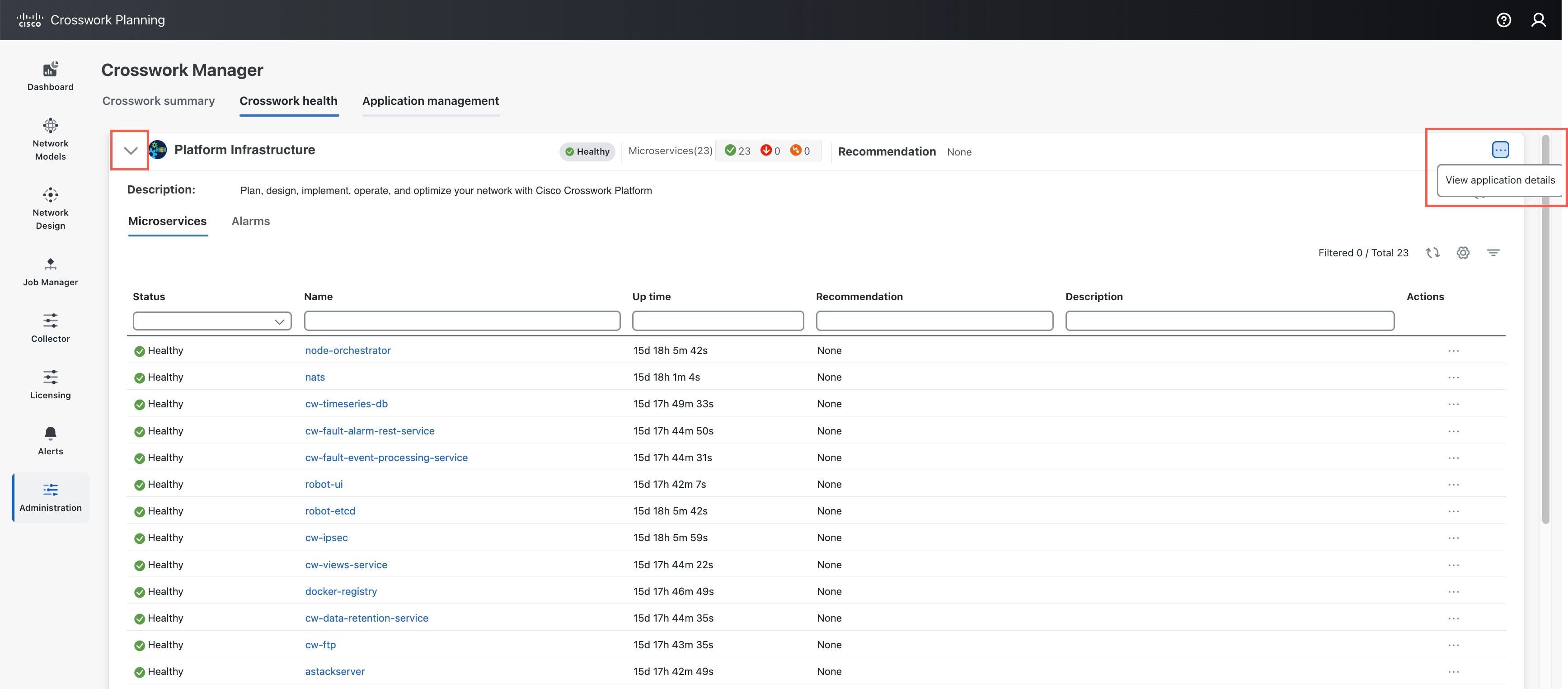Click the Name column header
The height and width of the screenshot is (689, 1568).
click(x=319, y=297)
